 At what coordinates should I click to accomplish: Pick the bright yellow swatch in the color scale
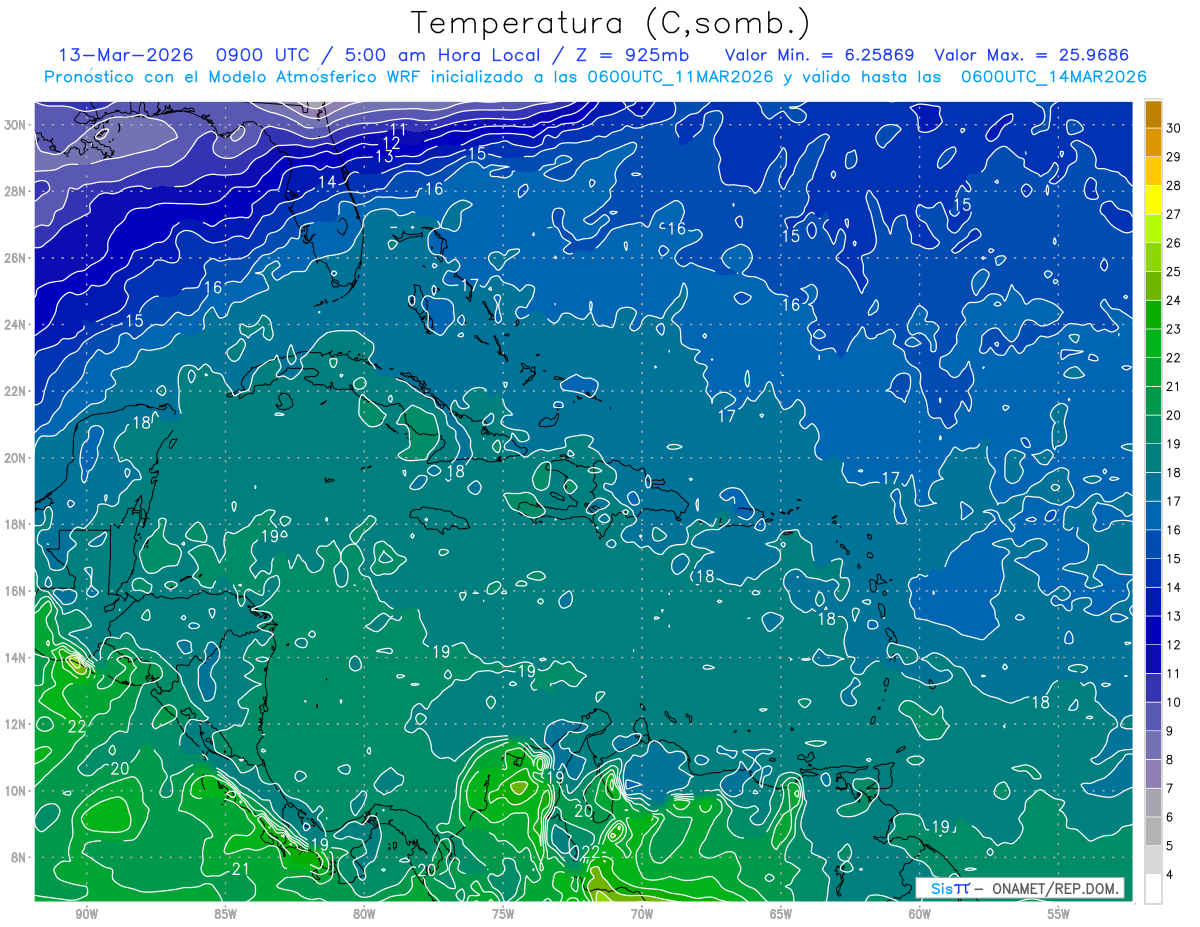click(1153, 200)
